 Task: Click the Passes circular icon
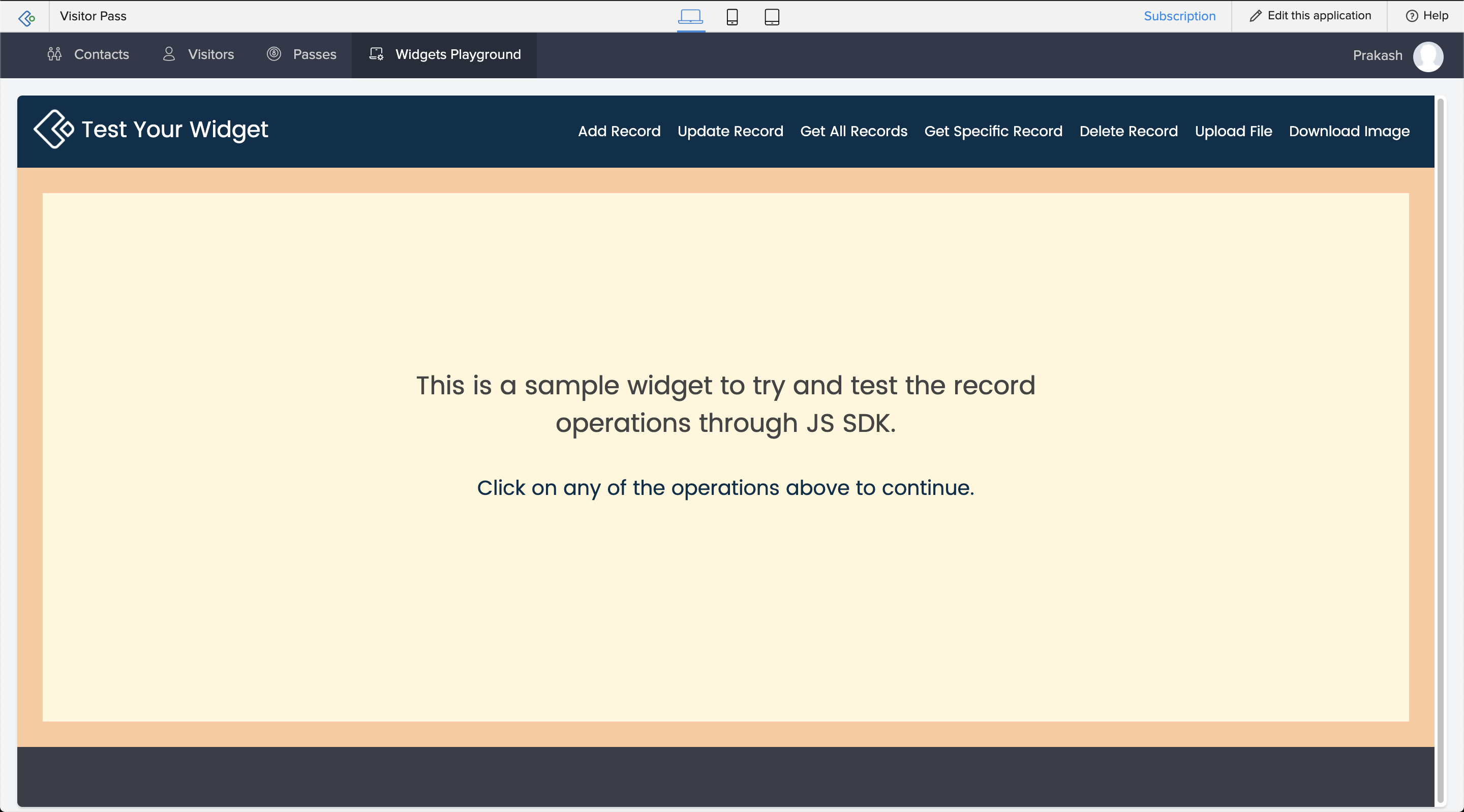[274, 54]
